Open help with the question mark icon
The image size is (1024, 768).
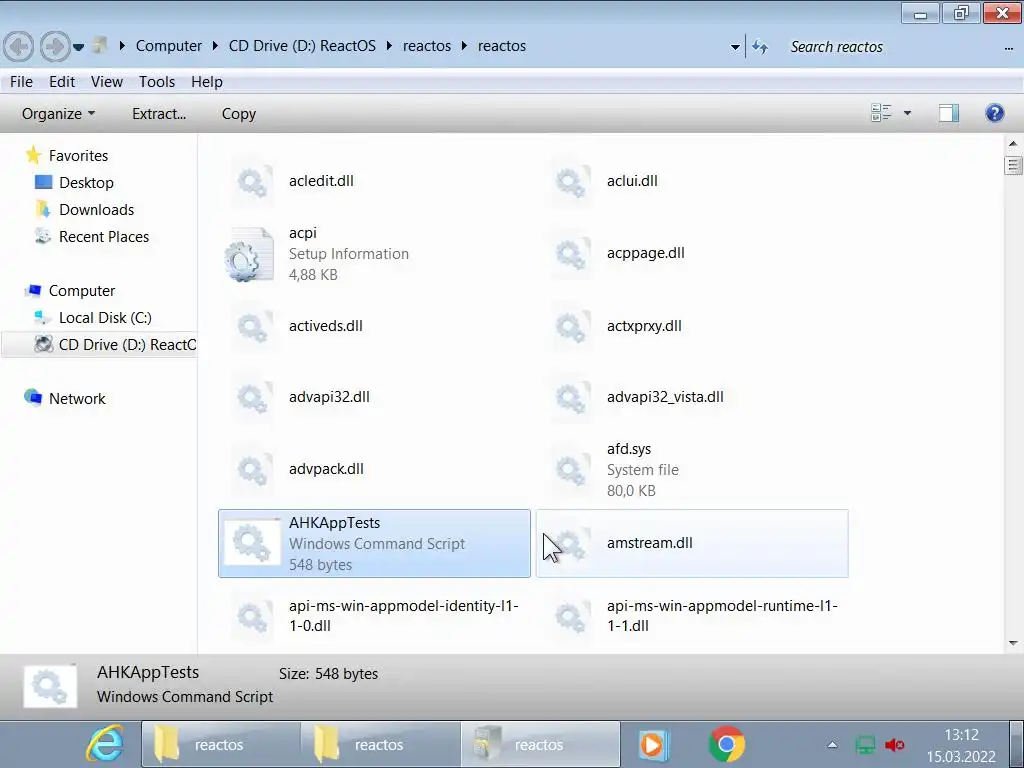pyautogui.click(x=994, y=113)
